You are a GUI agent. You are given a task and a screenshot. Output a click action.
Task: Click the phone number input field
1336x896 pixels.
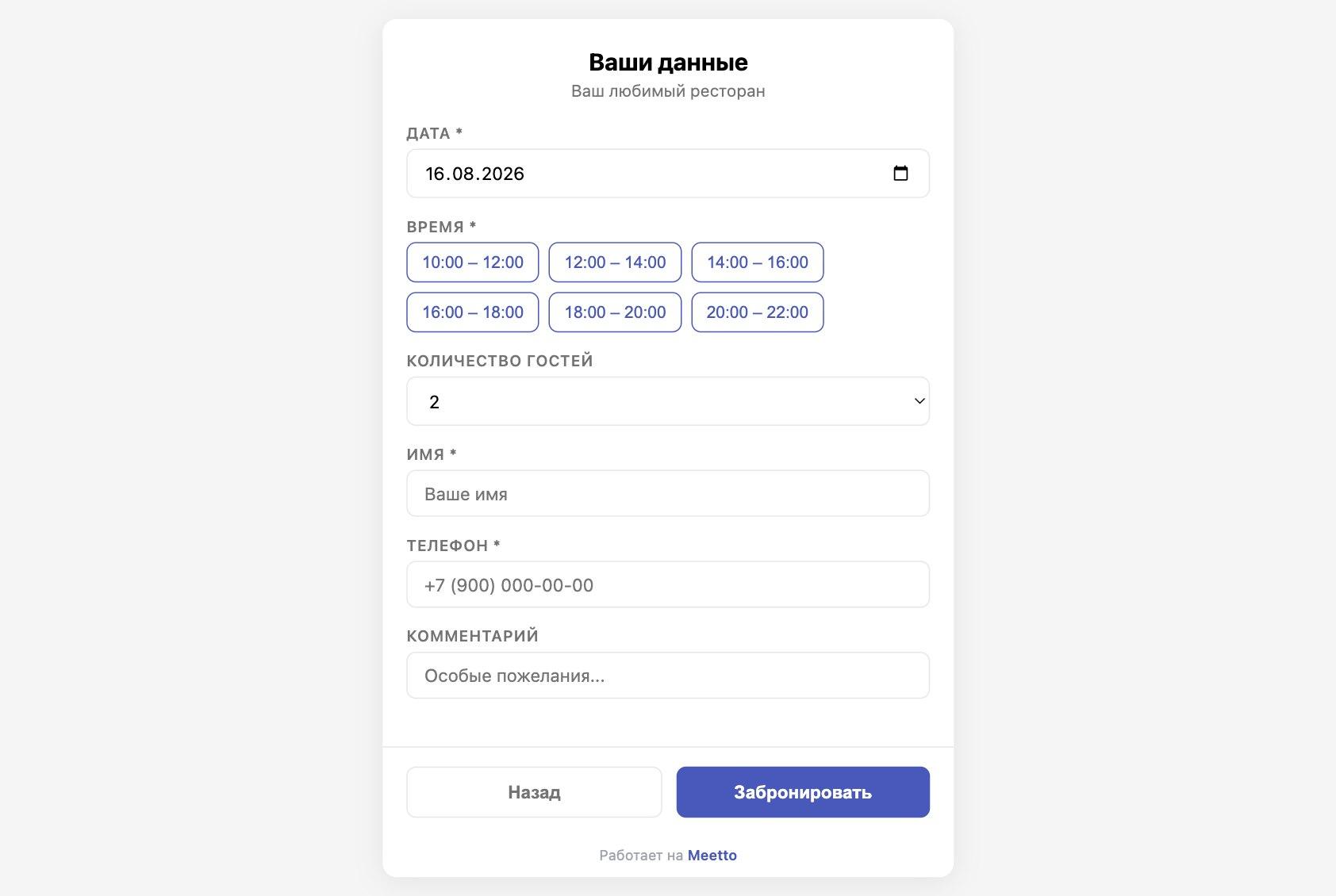(668, 585)
